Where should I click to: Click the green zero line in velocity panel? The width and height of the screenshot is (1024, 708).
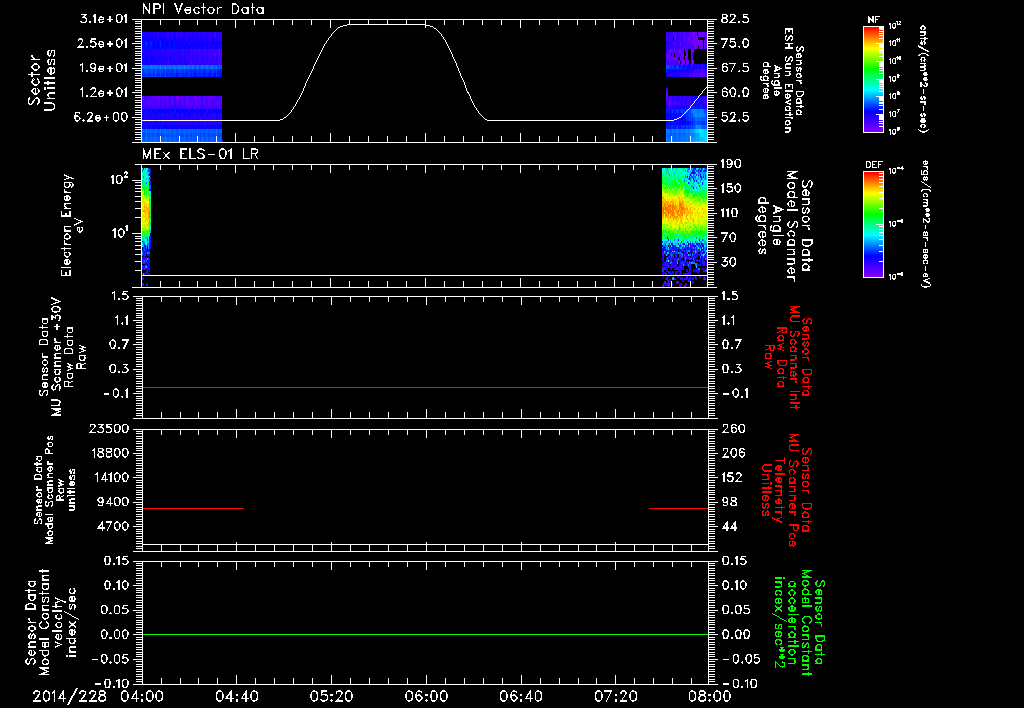coord(425,634)
